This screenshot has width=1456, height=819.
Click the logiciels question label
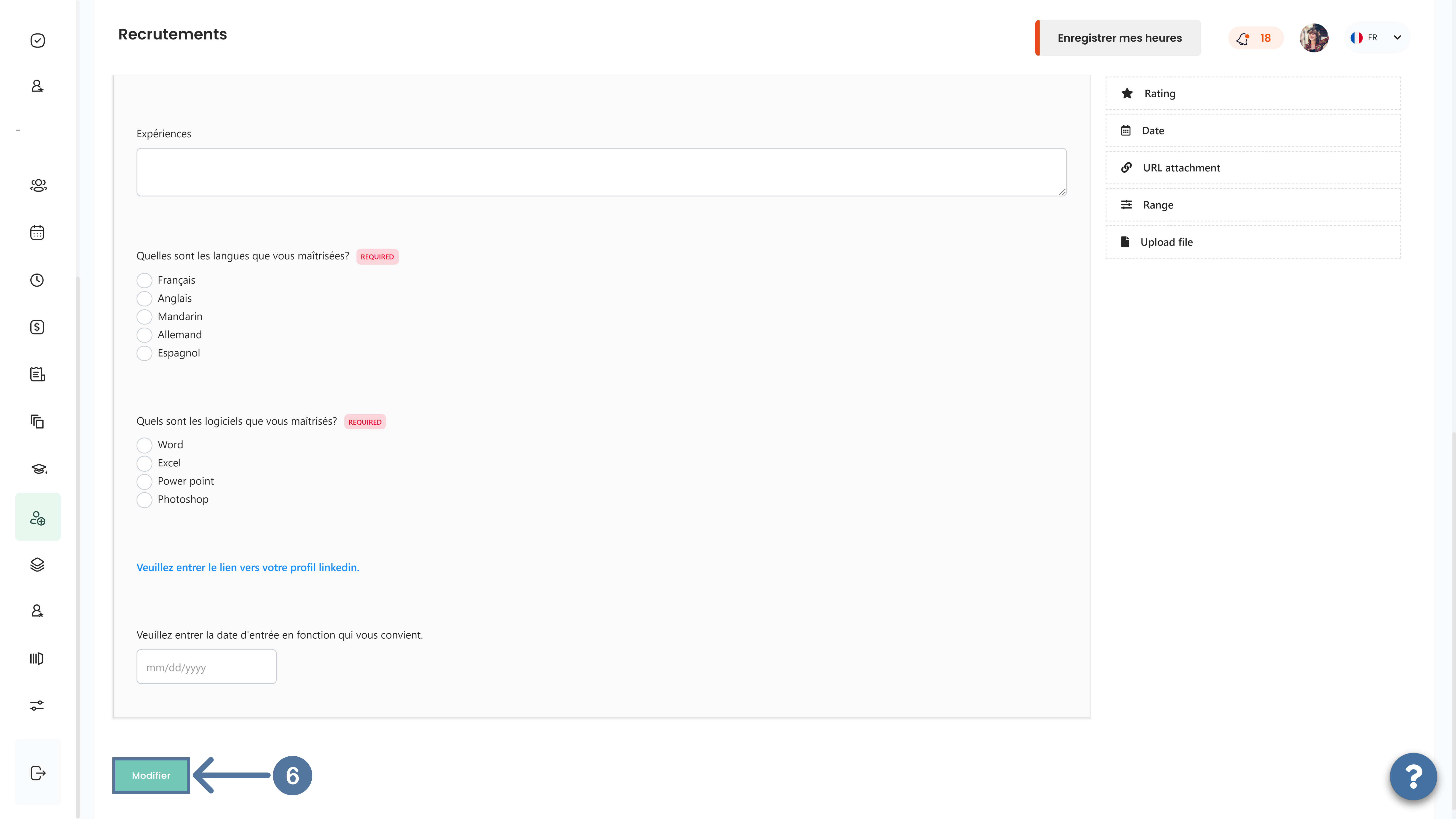coord(237,421)
